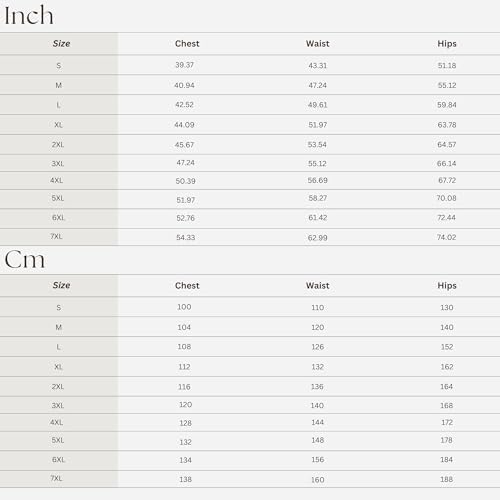Screen dimensions: 500x500
Task: Click hips value 74.02
Action: click(x=446, y=237)
